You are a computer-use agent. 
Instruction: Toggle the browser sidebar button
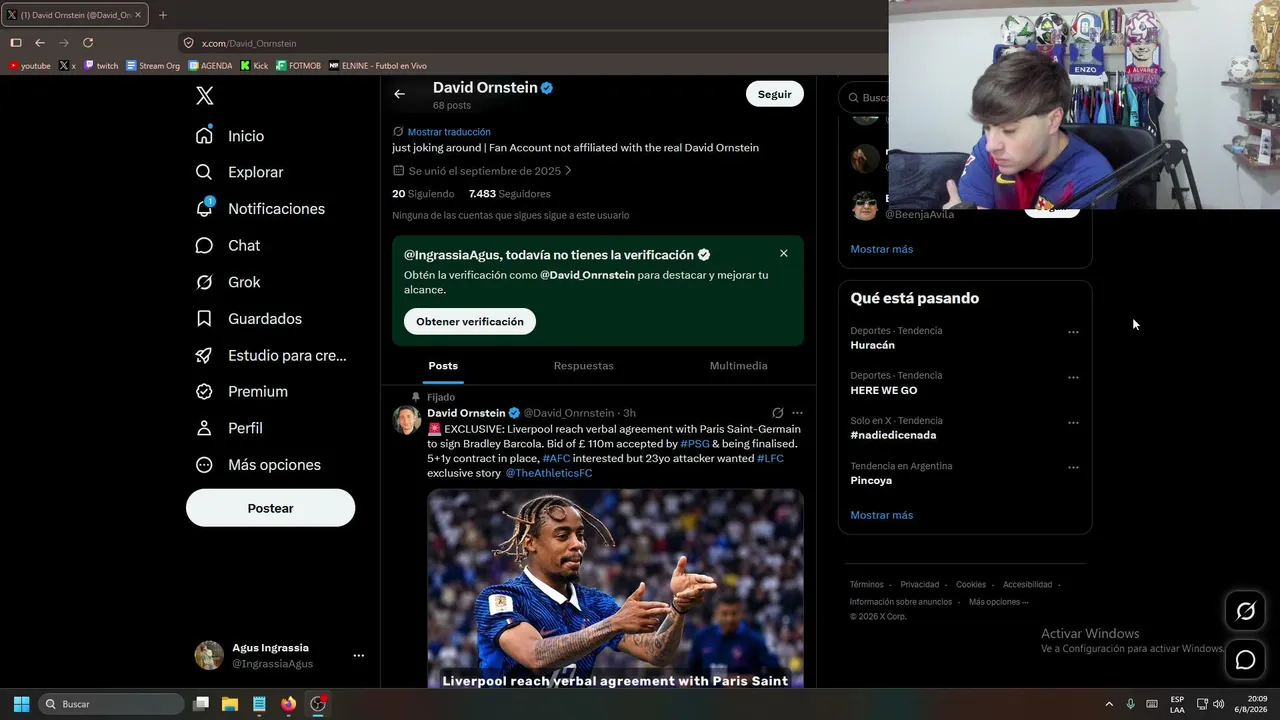[16, 43]
